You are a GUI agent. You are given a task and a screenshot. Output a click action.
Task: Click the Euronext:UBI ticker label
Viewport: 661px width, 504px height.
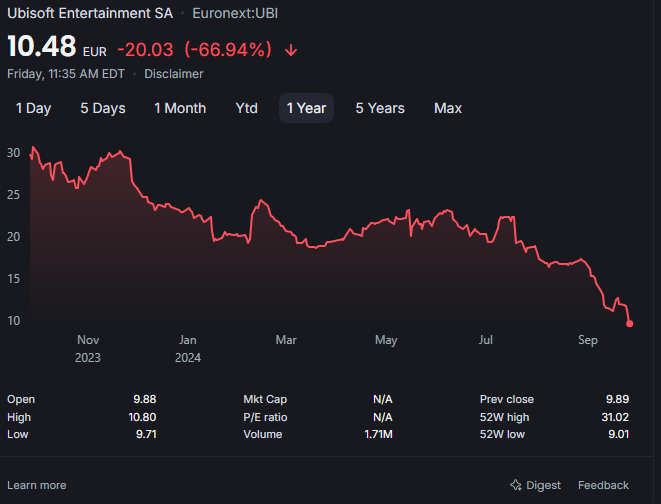click(x=235, y=13)
